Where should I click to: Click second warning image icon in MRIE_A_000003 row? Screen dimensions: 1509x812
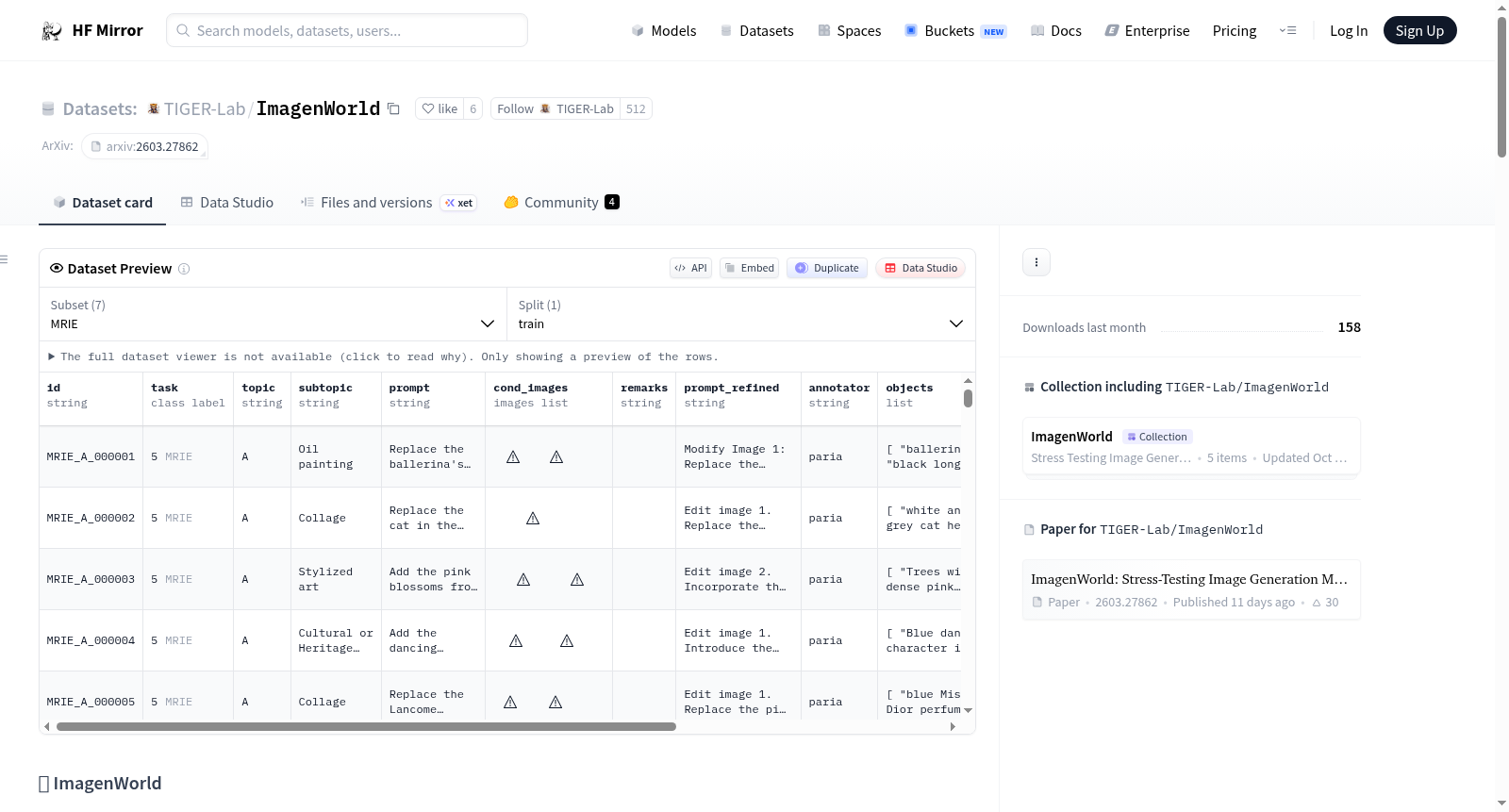coord(577,579)
